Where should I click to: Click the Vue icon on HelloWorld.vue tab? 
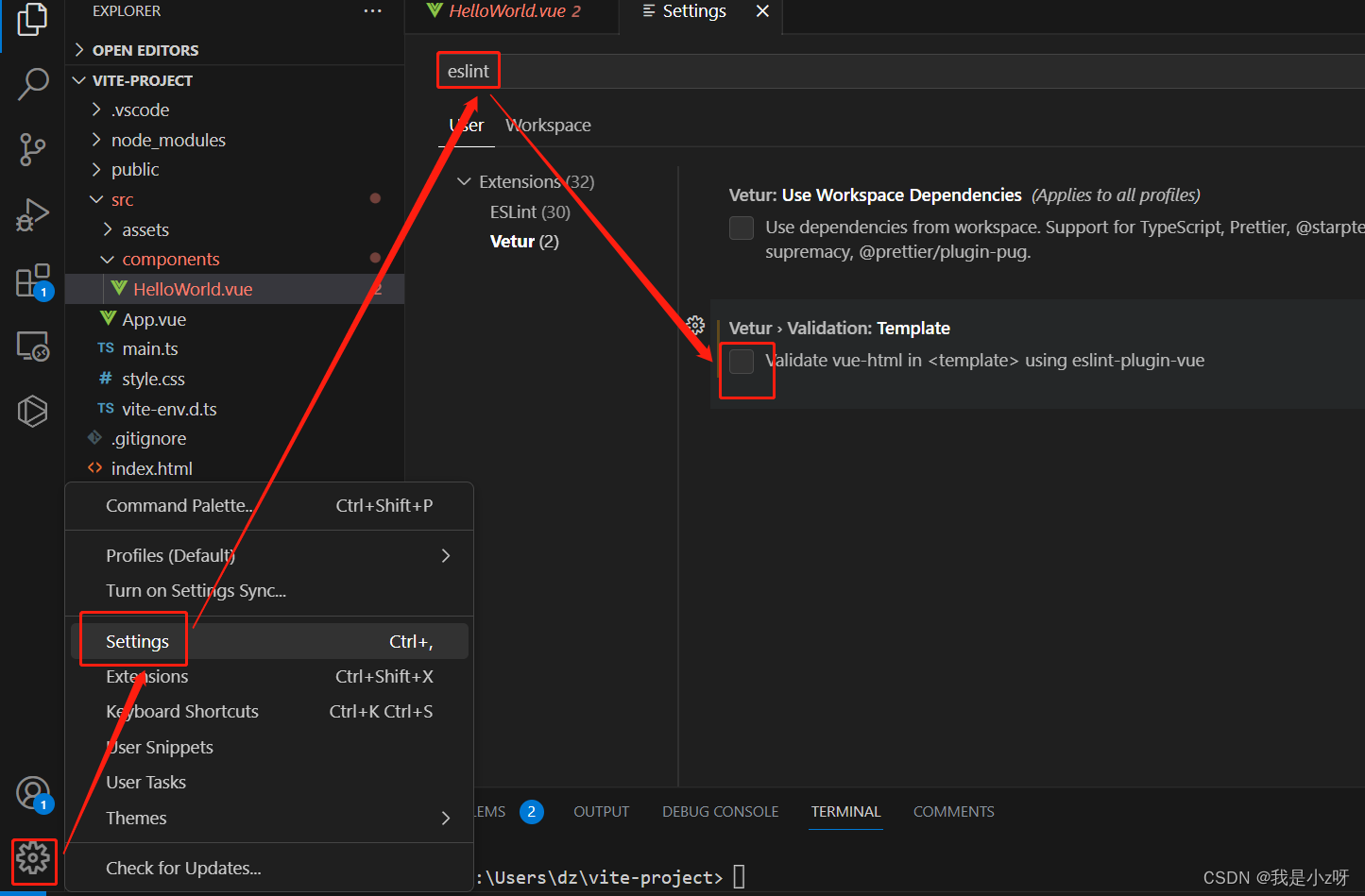[435, 10]
